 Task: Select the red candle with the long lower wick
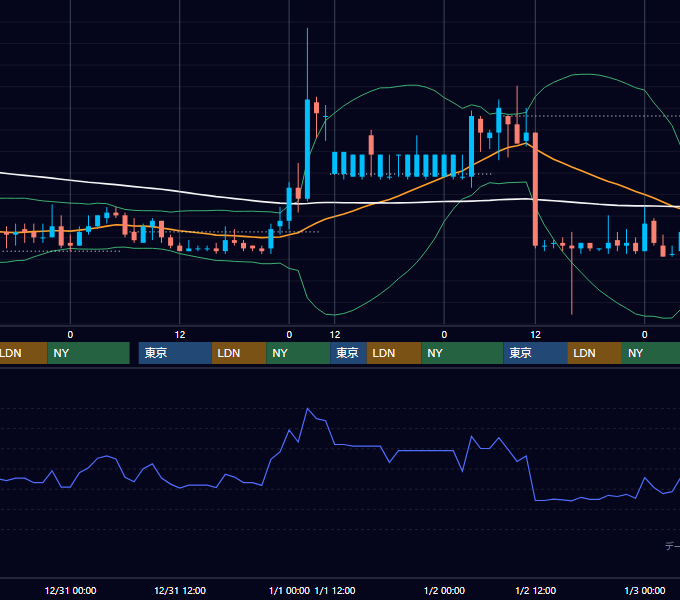click(572, 273)
